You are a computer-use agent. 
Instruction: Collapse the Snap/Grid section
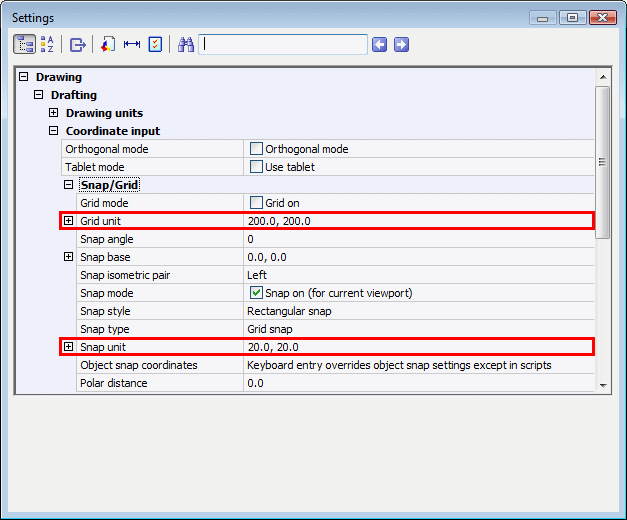[69, 185]
